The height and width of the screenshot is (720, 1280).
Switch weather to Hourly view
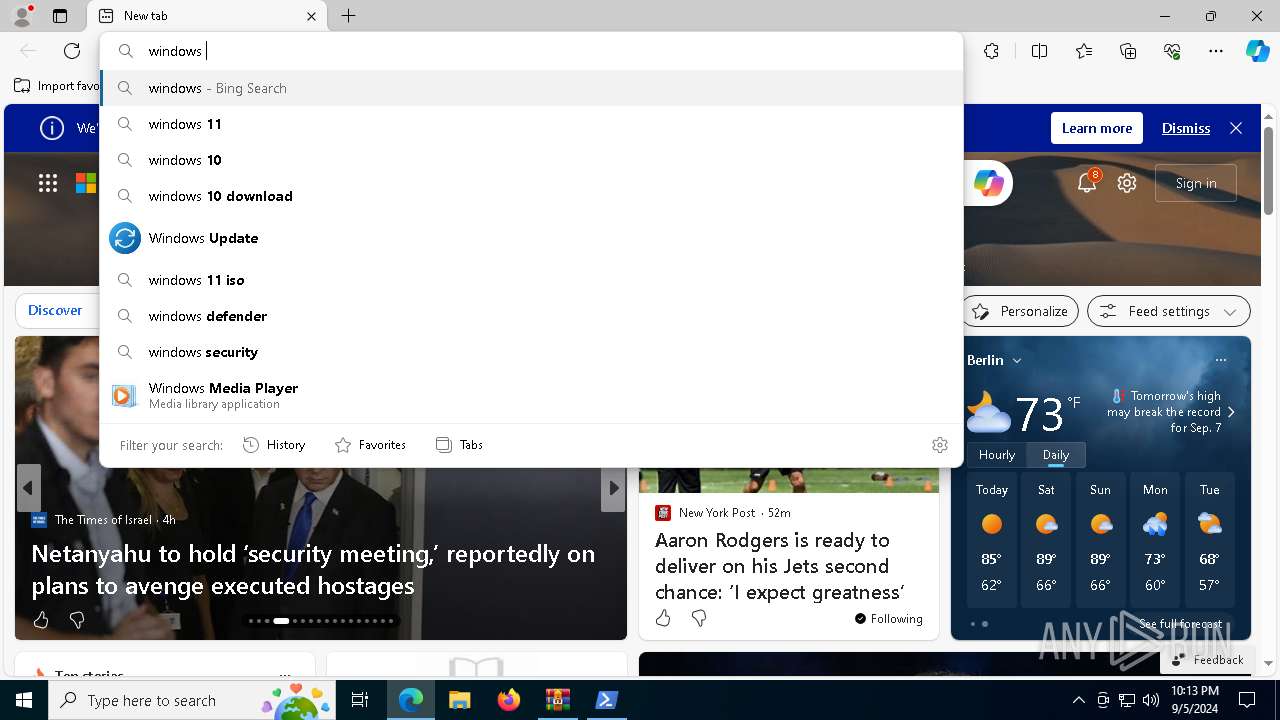(x=997, y=455)
